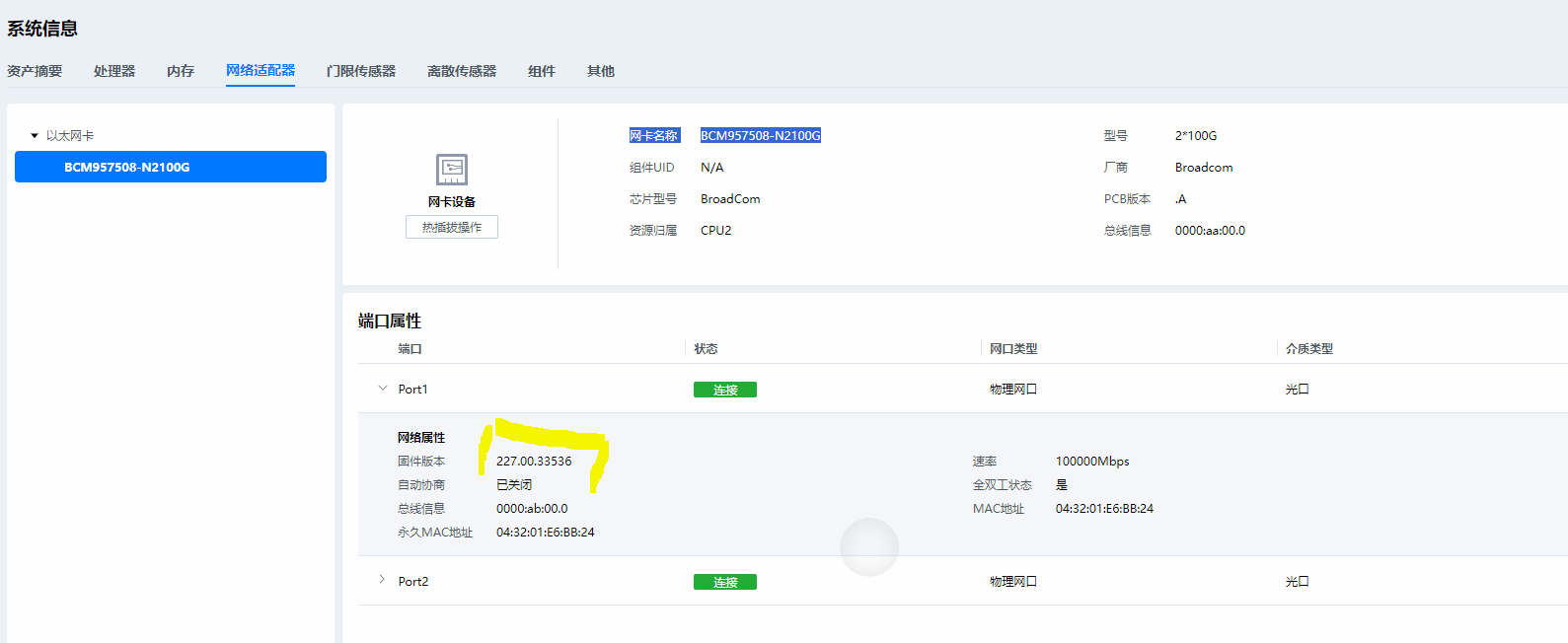Image resolution: width=1568 pixels, height=643 pixels.
Task: Open the 门限传感器 tab
Action: coord(361,71)
